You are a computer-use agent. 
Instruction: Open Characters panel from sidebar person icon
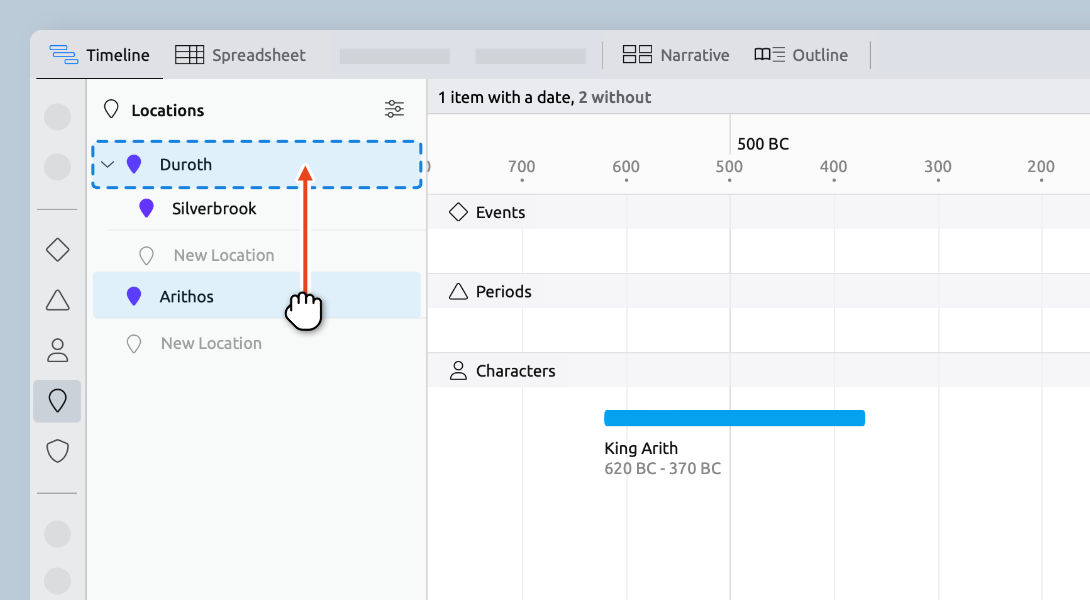coord(58,350)
